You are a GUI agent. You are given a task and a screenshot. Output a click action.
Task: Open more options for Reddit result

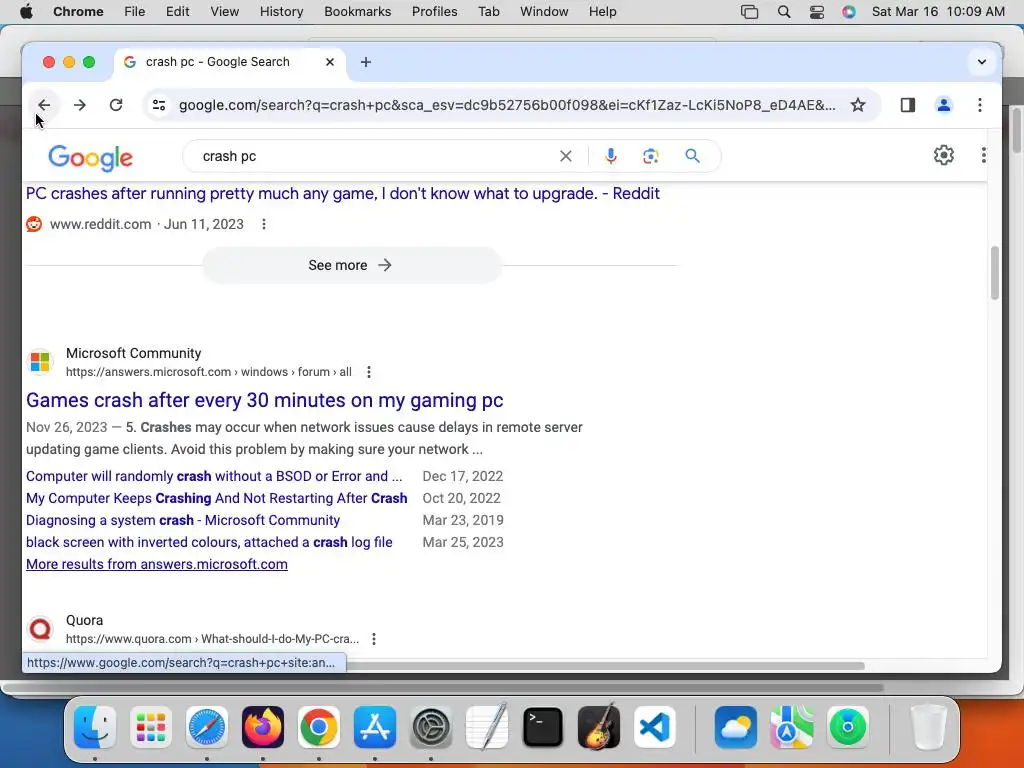(264, 224)
